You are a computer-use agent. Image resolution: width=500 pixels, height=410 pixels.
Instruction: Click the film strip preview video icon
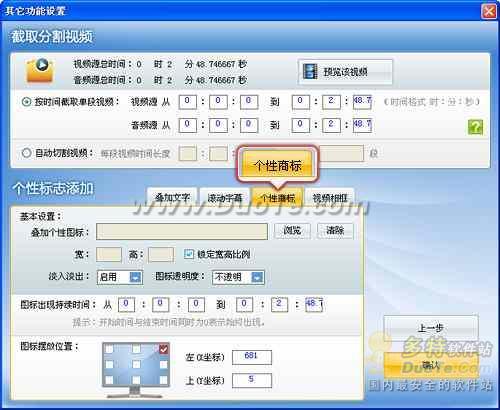click(310, 71)
